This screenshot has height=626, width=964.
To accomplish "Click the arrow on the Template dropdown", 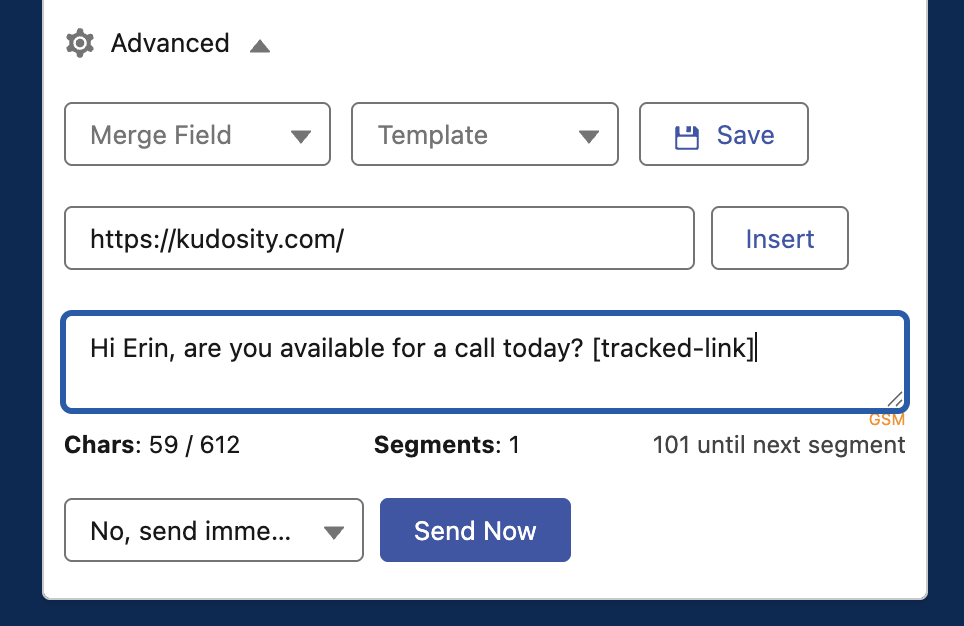I will point(589,137).
